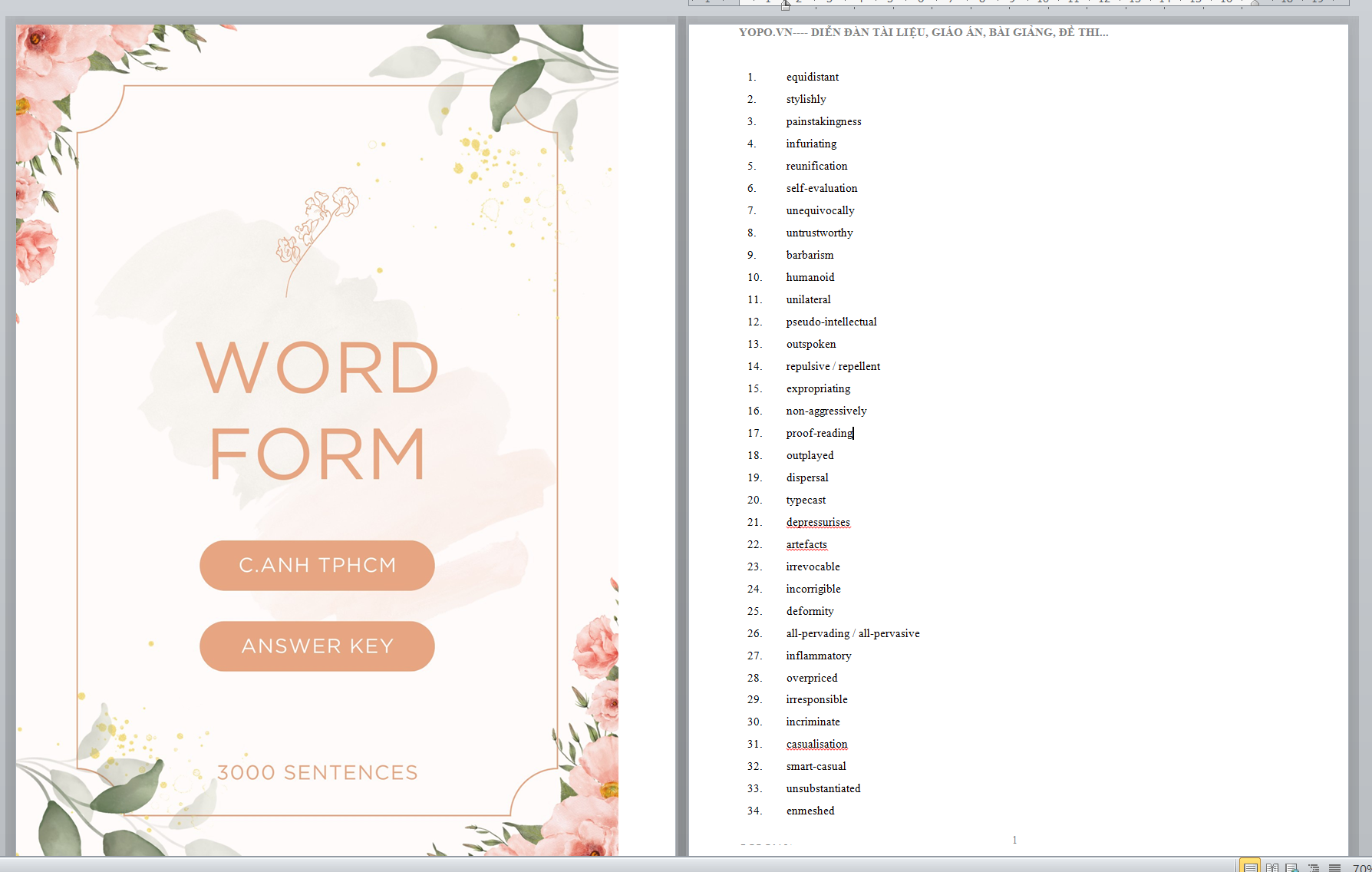Click 'proof-reading' in item 17

coord(820,433)
